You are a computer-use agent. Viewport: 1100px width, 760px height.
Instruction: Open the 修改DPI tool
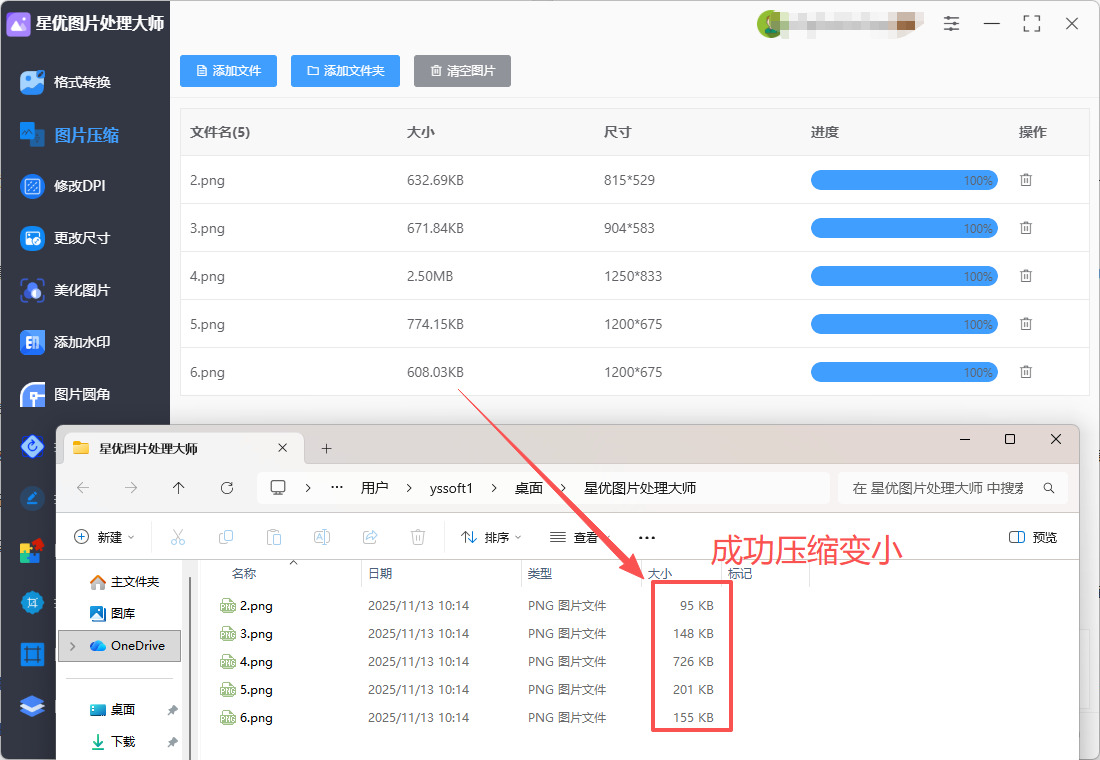click(63, 186)
